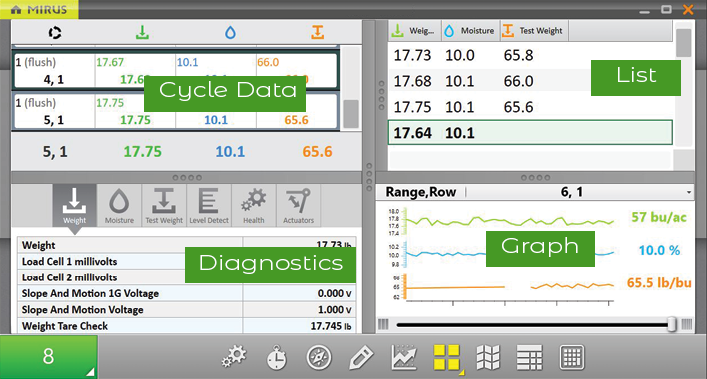The image size is (707, 379).
Task: Expand the green 8 button corner arrow
Action: click(x=91, y=372)
